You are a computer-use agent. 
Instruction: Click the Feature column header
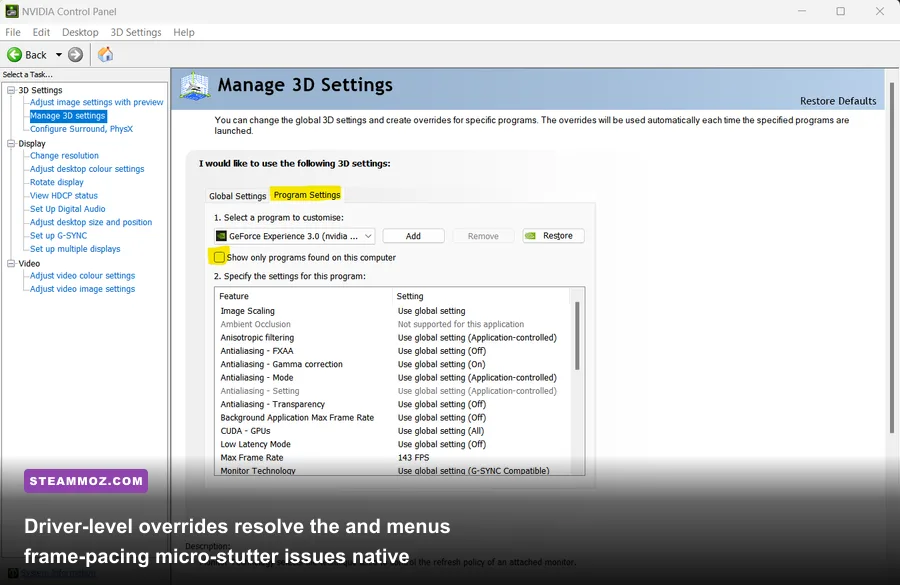point(304,296)
